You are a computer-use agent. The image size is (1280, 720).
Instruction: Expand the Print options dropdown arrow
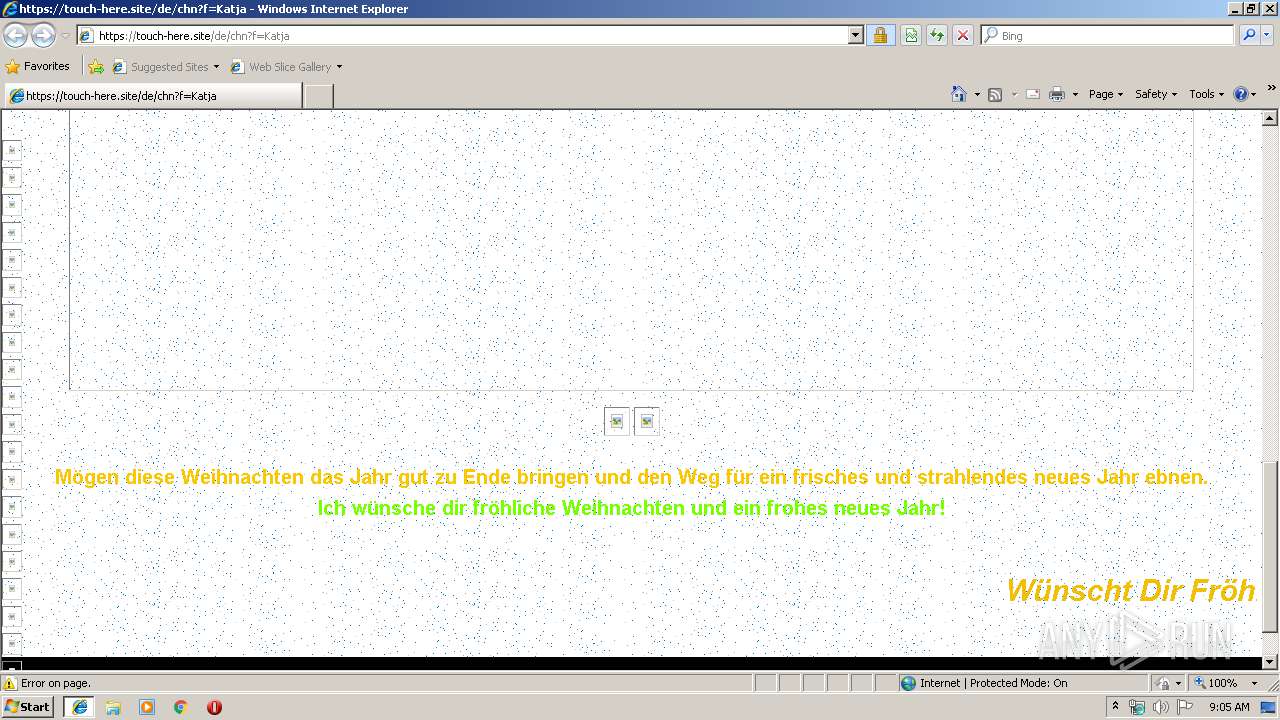click(x=1075, y=94)
